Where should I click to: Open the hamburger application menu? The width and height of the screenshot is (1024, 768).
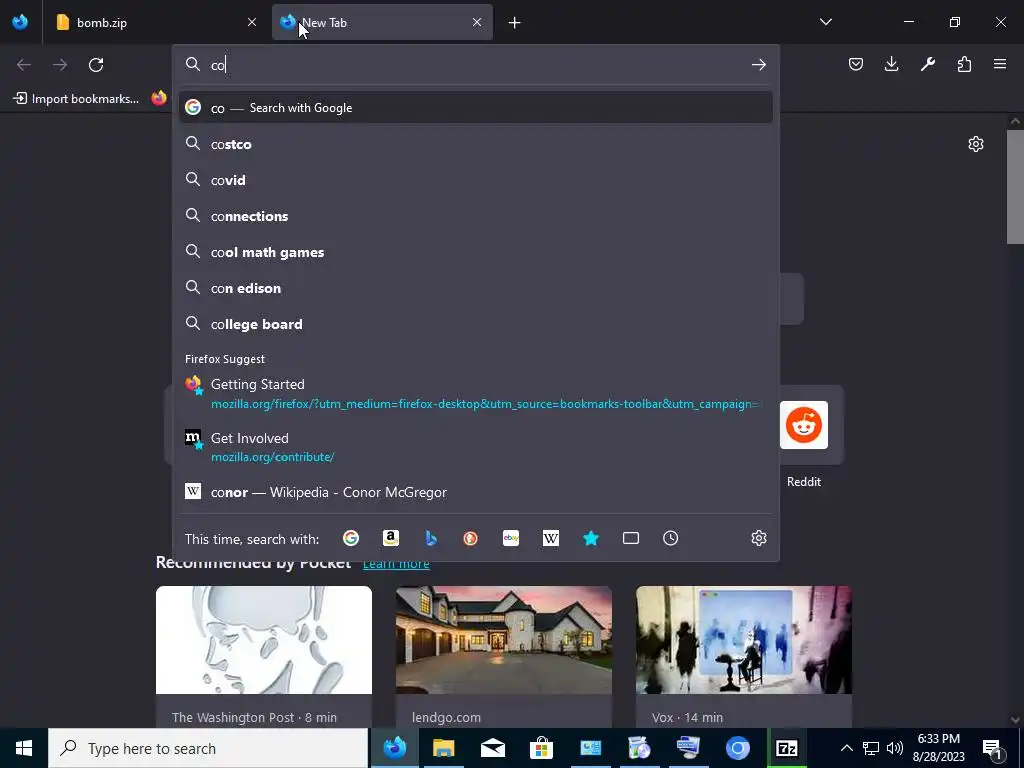click(x=1000, y=64)
